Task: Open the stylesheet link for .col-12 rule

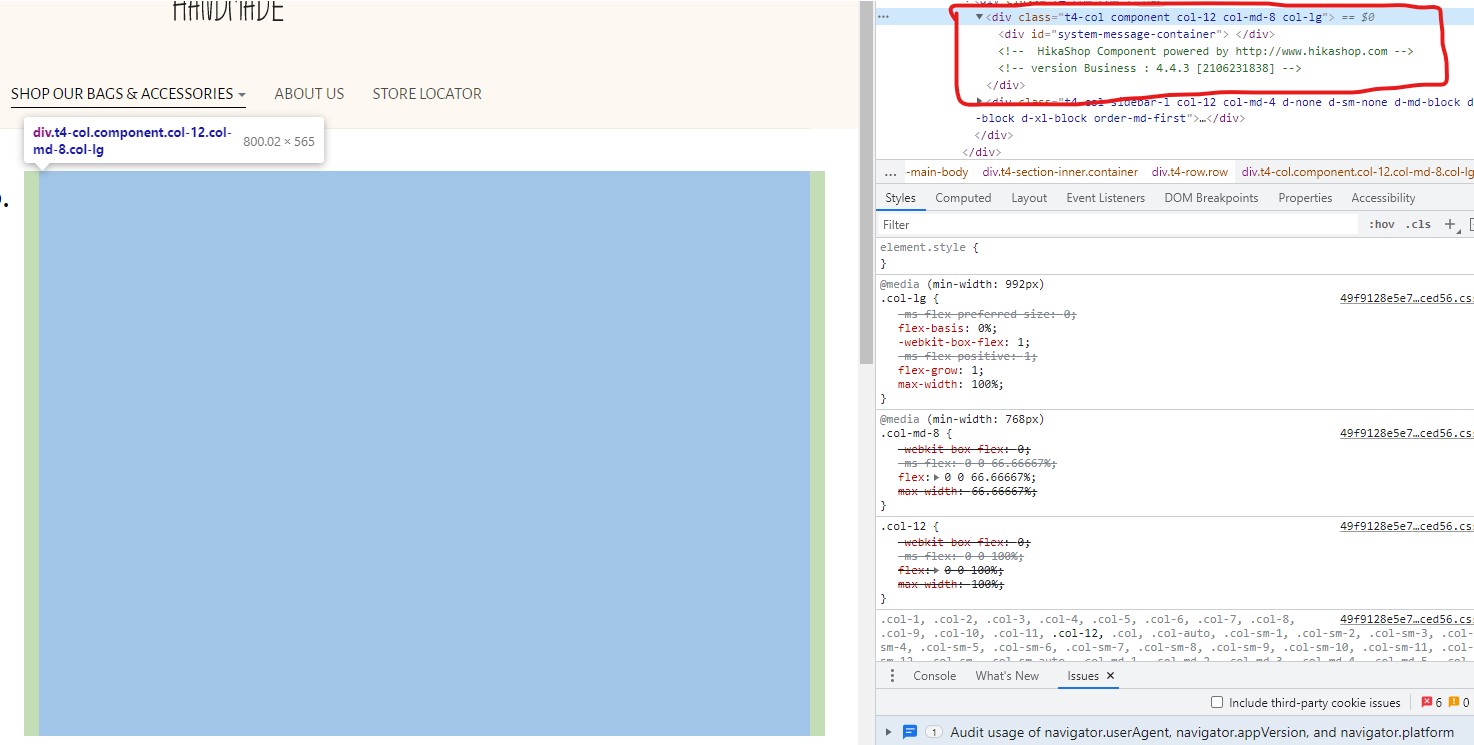Action: click(1406, 526)
